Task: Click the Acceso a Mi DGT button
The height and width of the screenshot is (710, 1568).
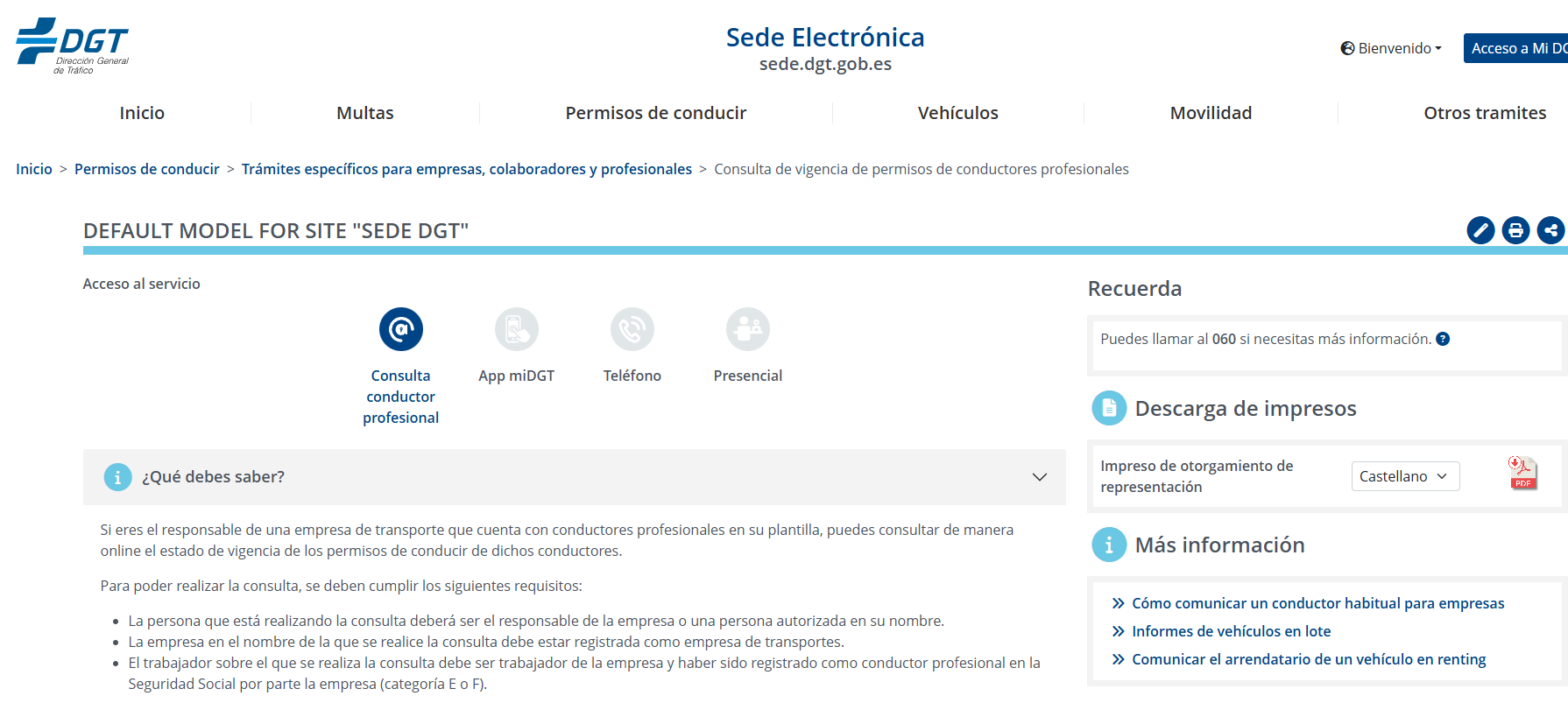Action: (1517, 48)
